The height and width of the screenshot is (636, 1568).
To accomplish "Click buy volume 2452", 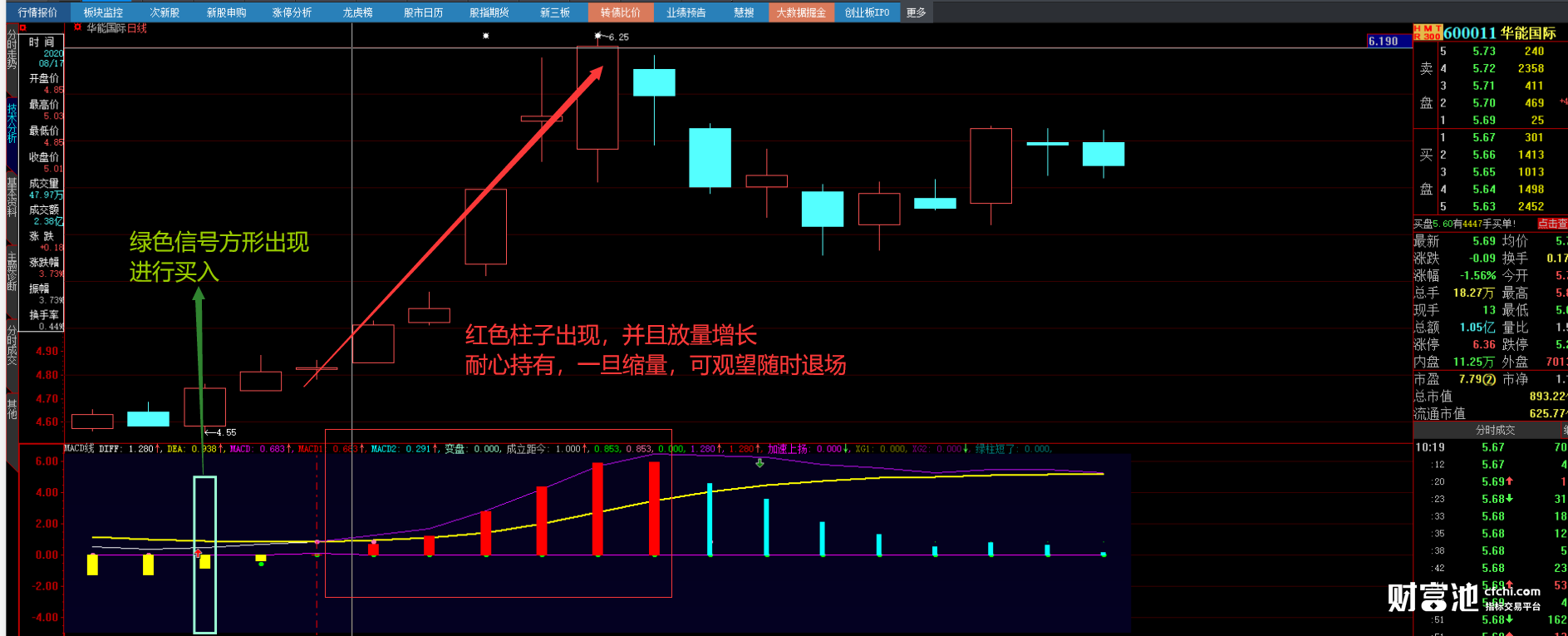I will point(1531,206).
